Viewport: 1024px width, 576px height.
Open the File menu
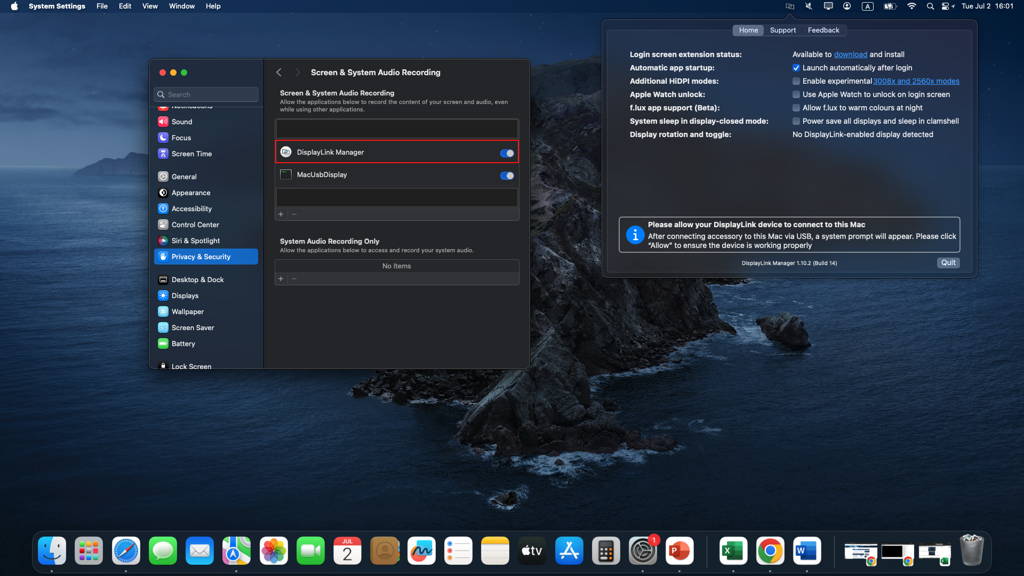pyautogui.click(x=102, y=6)
